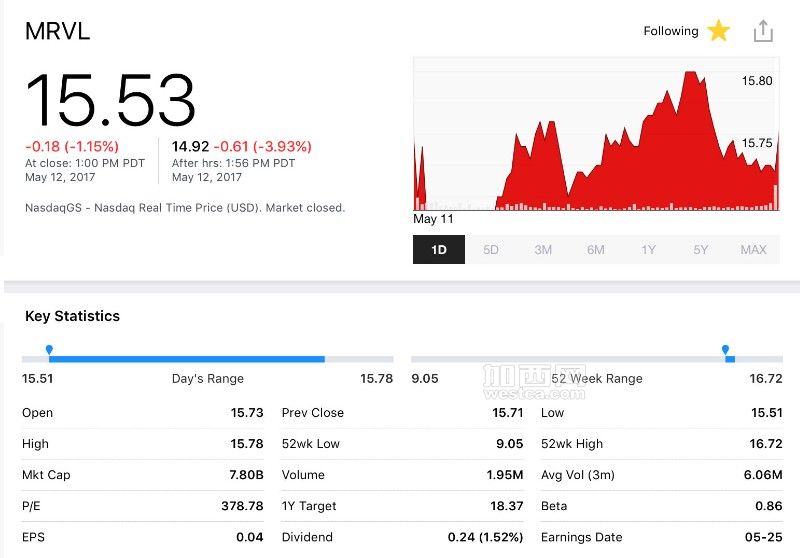The image size is (800, 558).
Task: Click the 52 Week Range label
Action: pyautogui.click(x=597, y=378)
